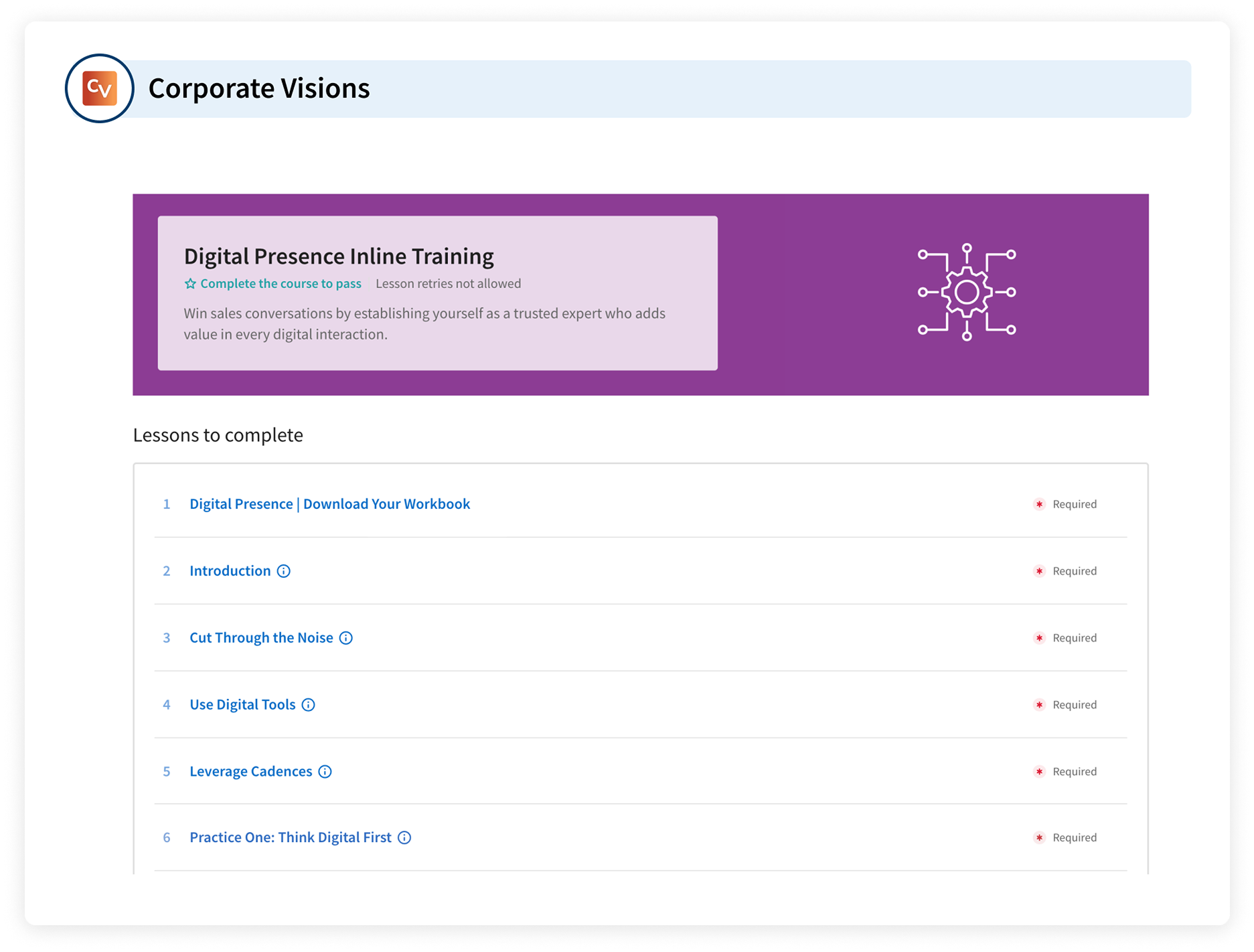Go to Cut Through the Noise lesson
Viewport: 1254px width, 952px height.
(x=261, y=638)
